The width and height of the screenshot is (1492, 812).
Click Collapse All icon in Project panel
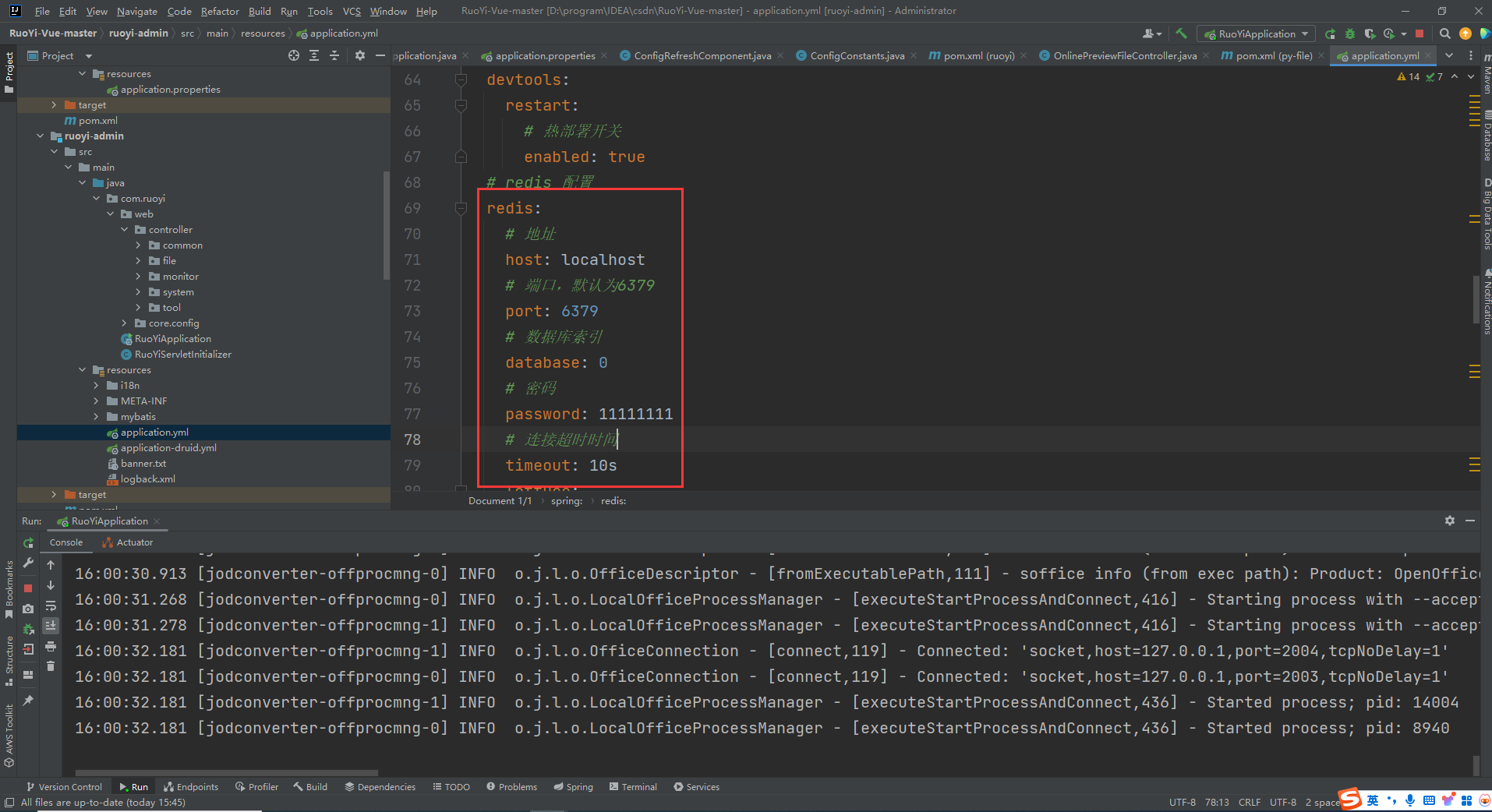pos(334,55)
